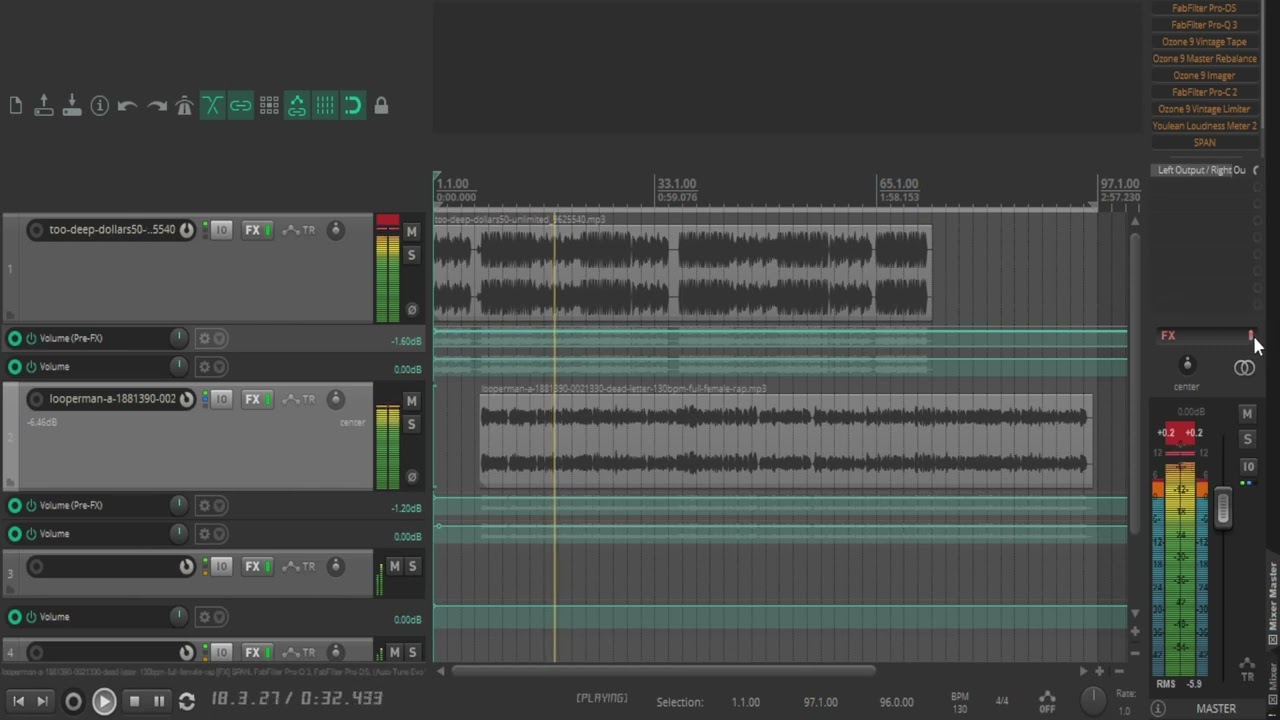Stop playback in the transport
The width and height of the screenshot is (1280, 720).
134,701
